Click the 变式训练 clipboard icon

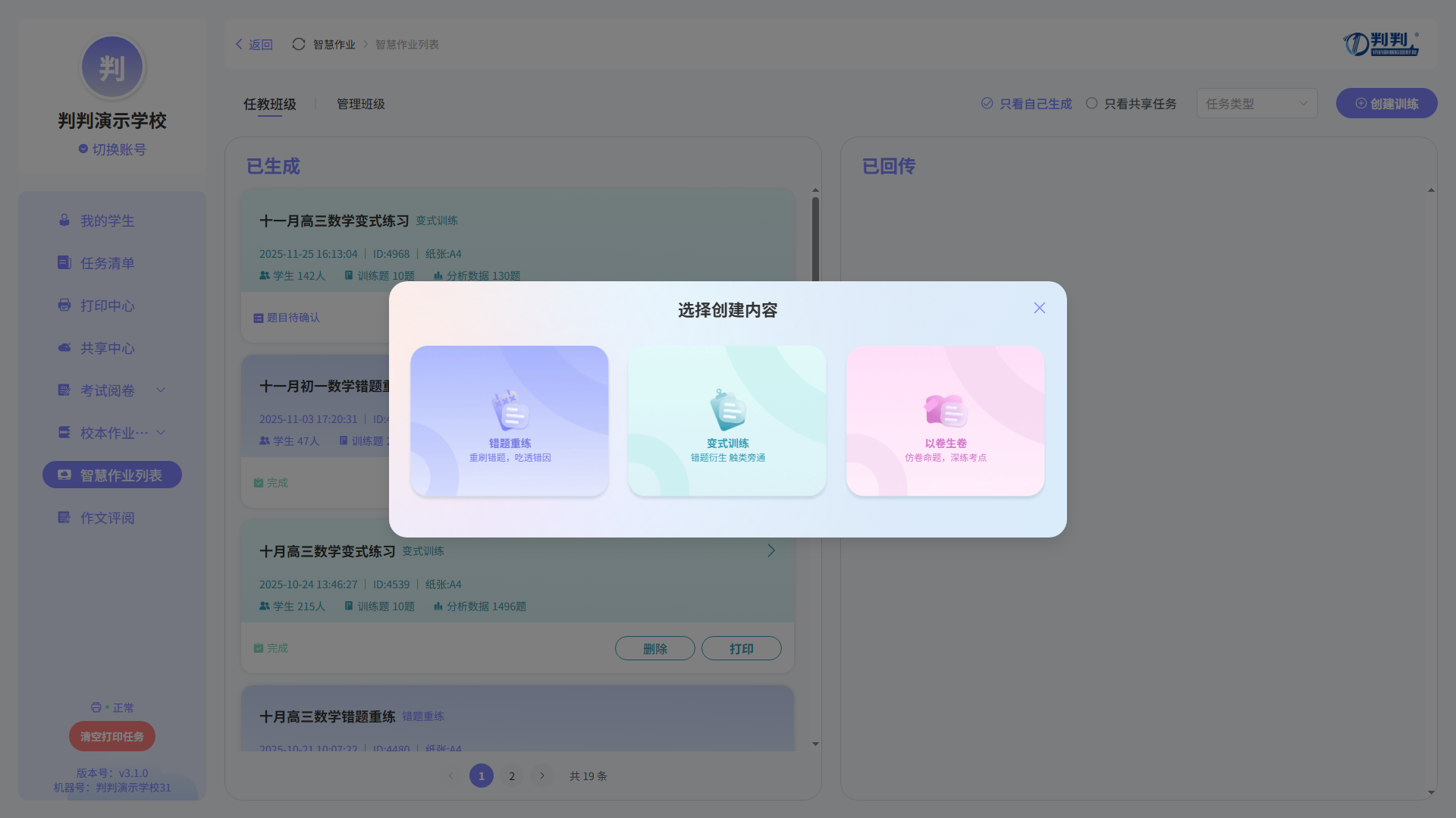[x=727, y=411]
